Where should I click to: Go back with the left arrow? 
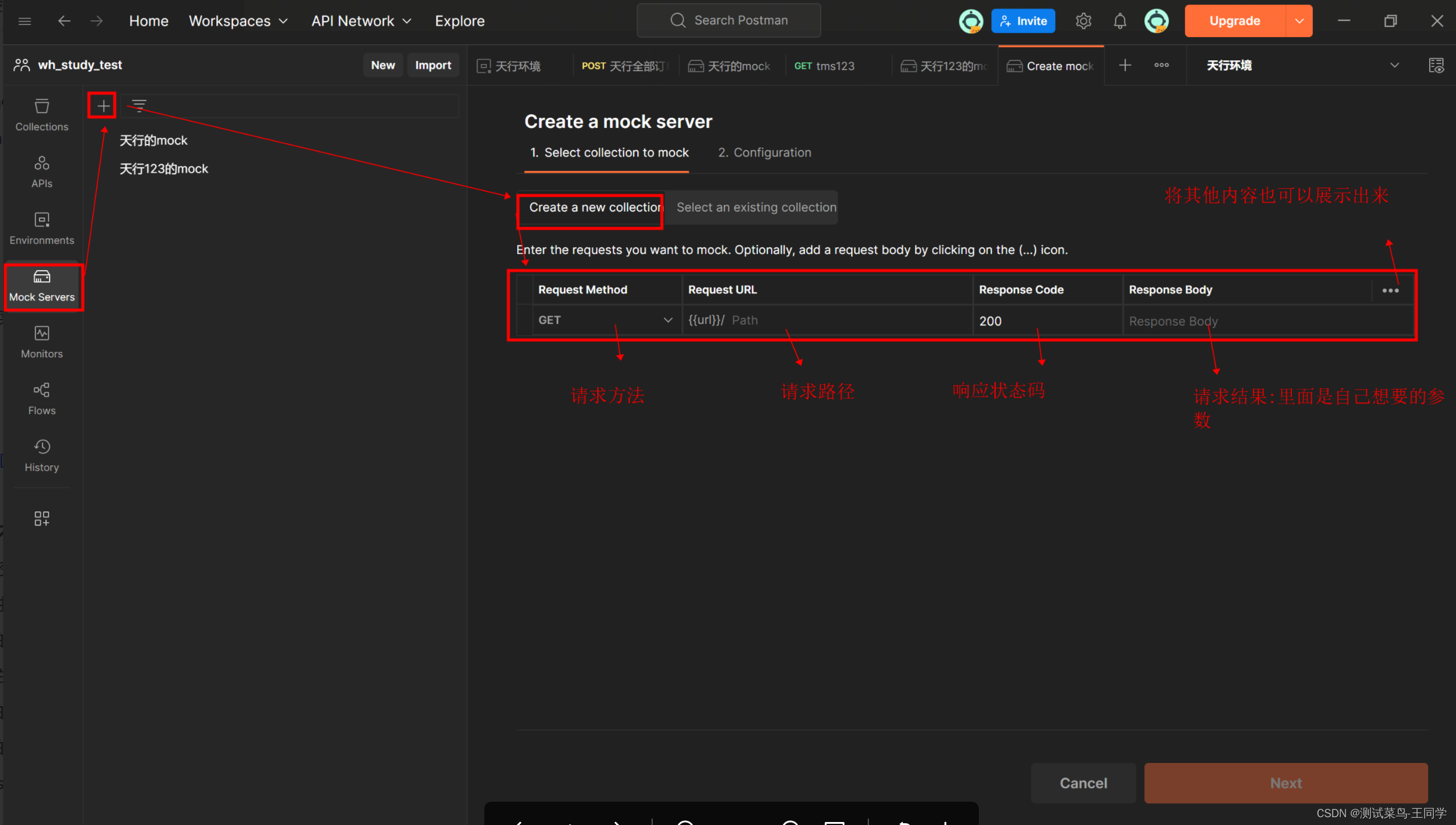[64, 21]
